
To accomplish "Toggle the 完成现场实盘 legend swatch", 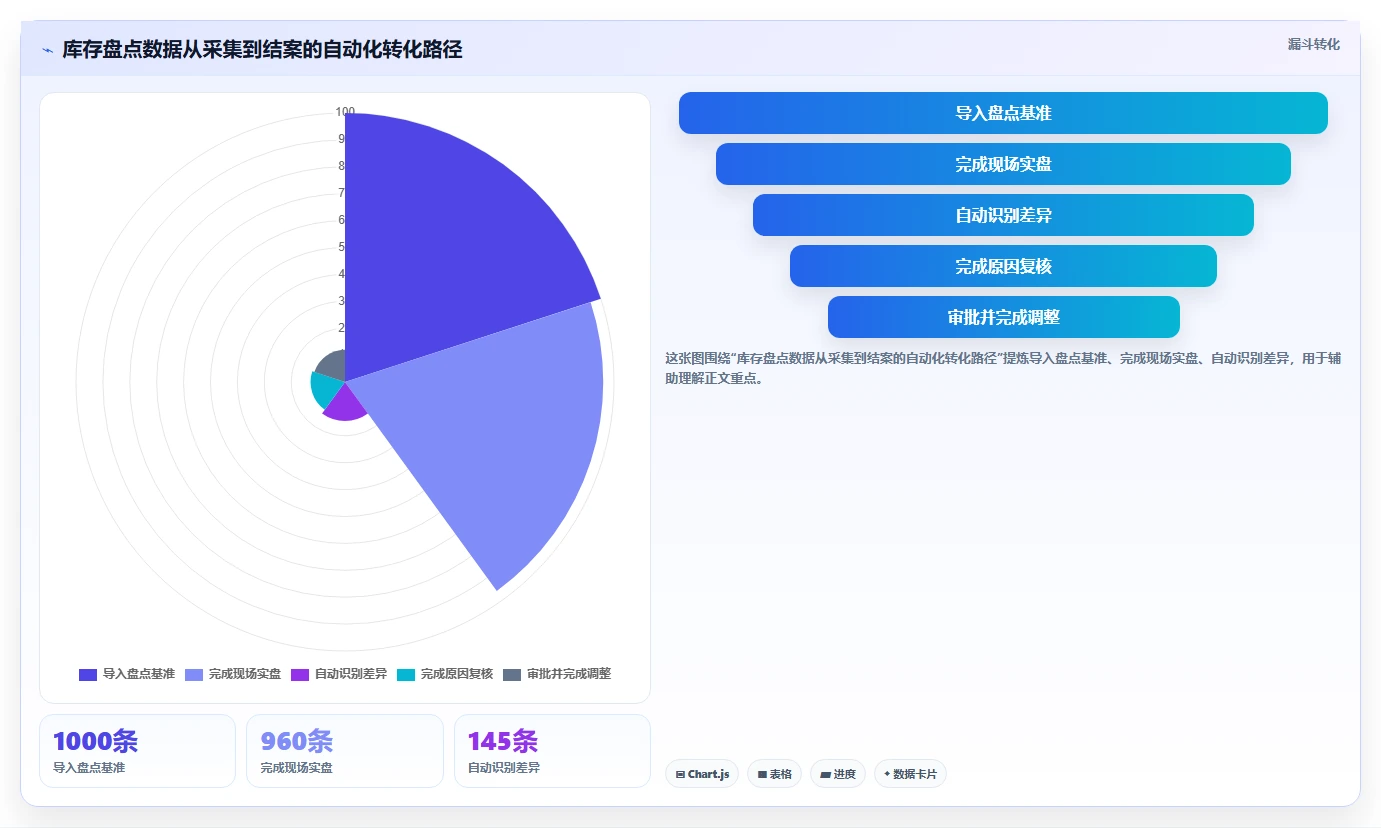I will [x=194, y=675].
